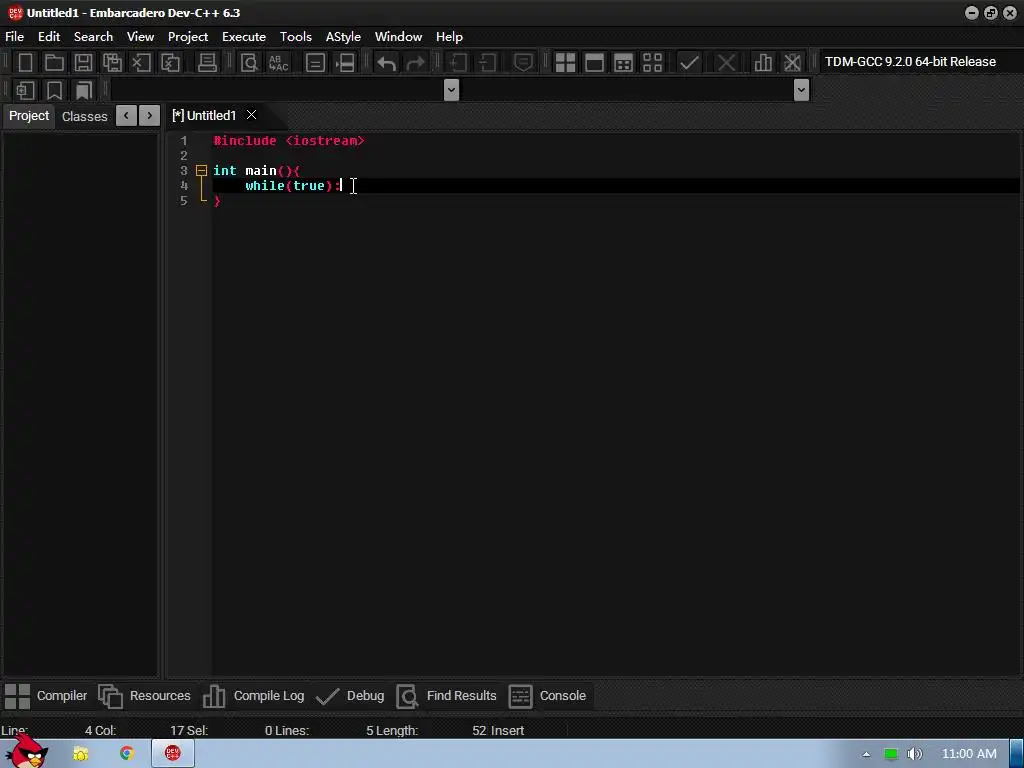Click the Go to line icon
Screen dimensions: 1024x768
(x=345, y=63)
